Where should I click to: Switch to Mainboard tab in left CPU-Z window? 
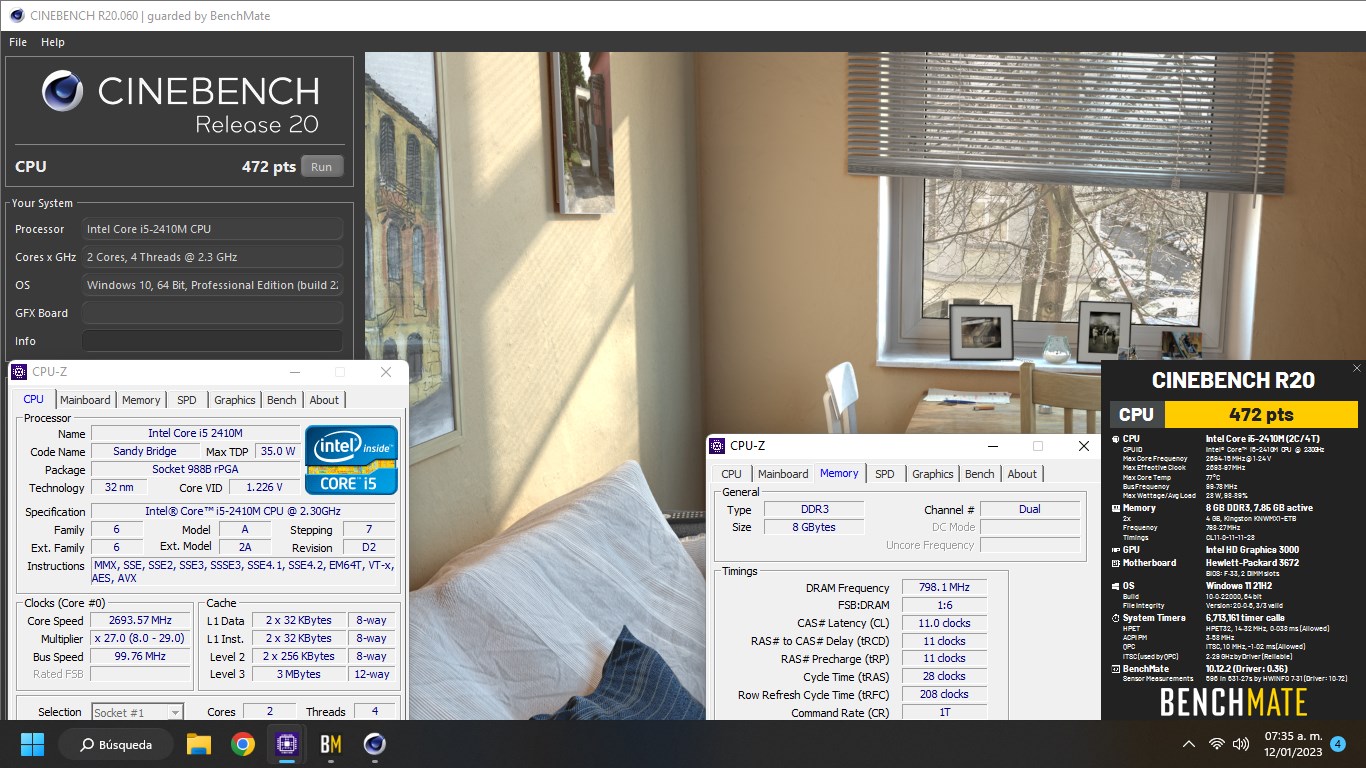[x=85, y=400]
